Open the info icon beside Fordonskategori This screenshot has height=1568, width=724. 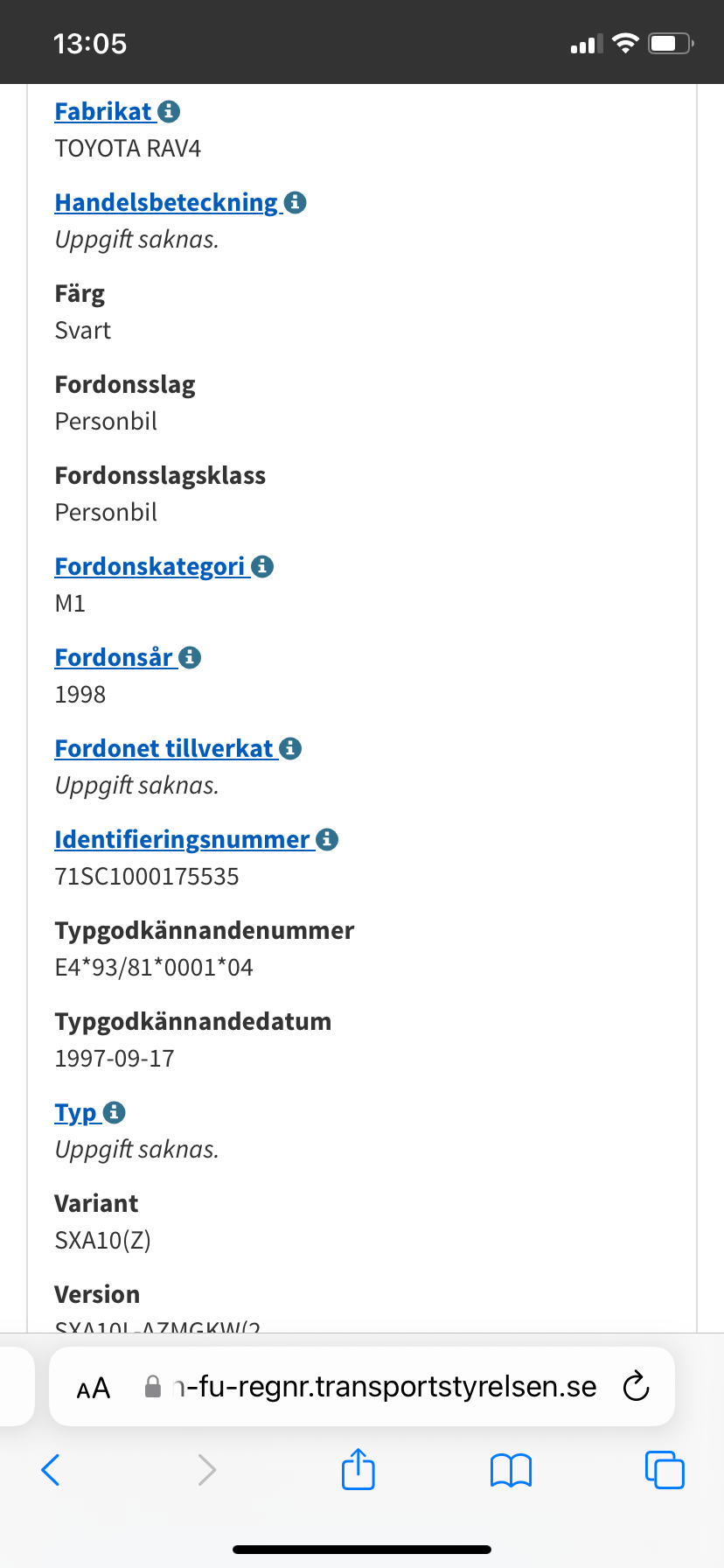coord(262,567)
